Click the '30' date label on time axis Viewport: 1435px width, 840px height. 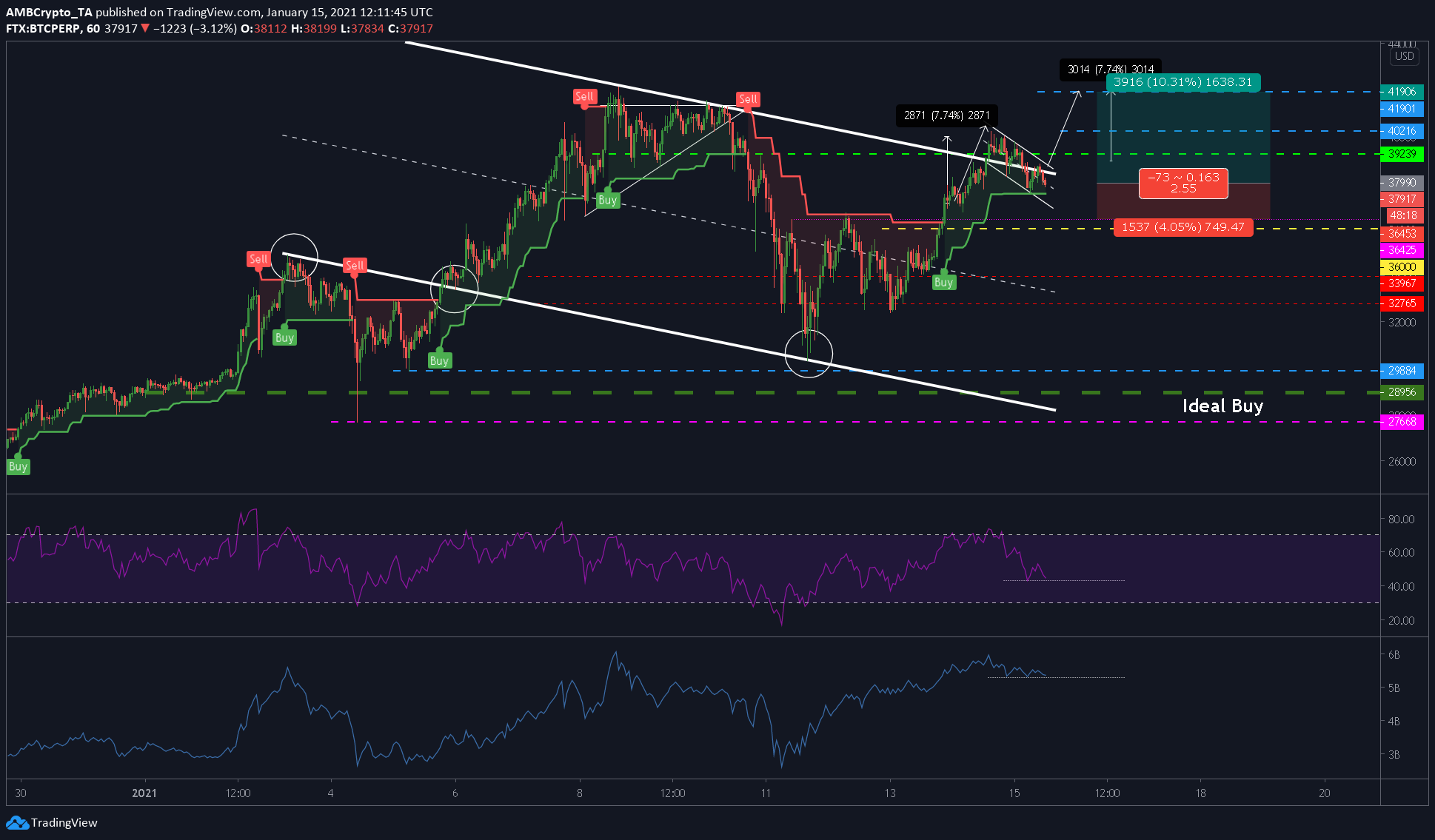point(21,793)
